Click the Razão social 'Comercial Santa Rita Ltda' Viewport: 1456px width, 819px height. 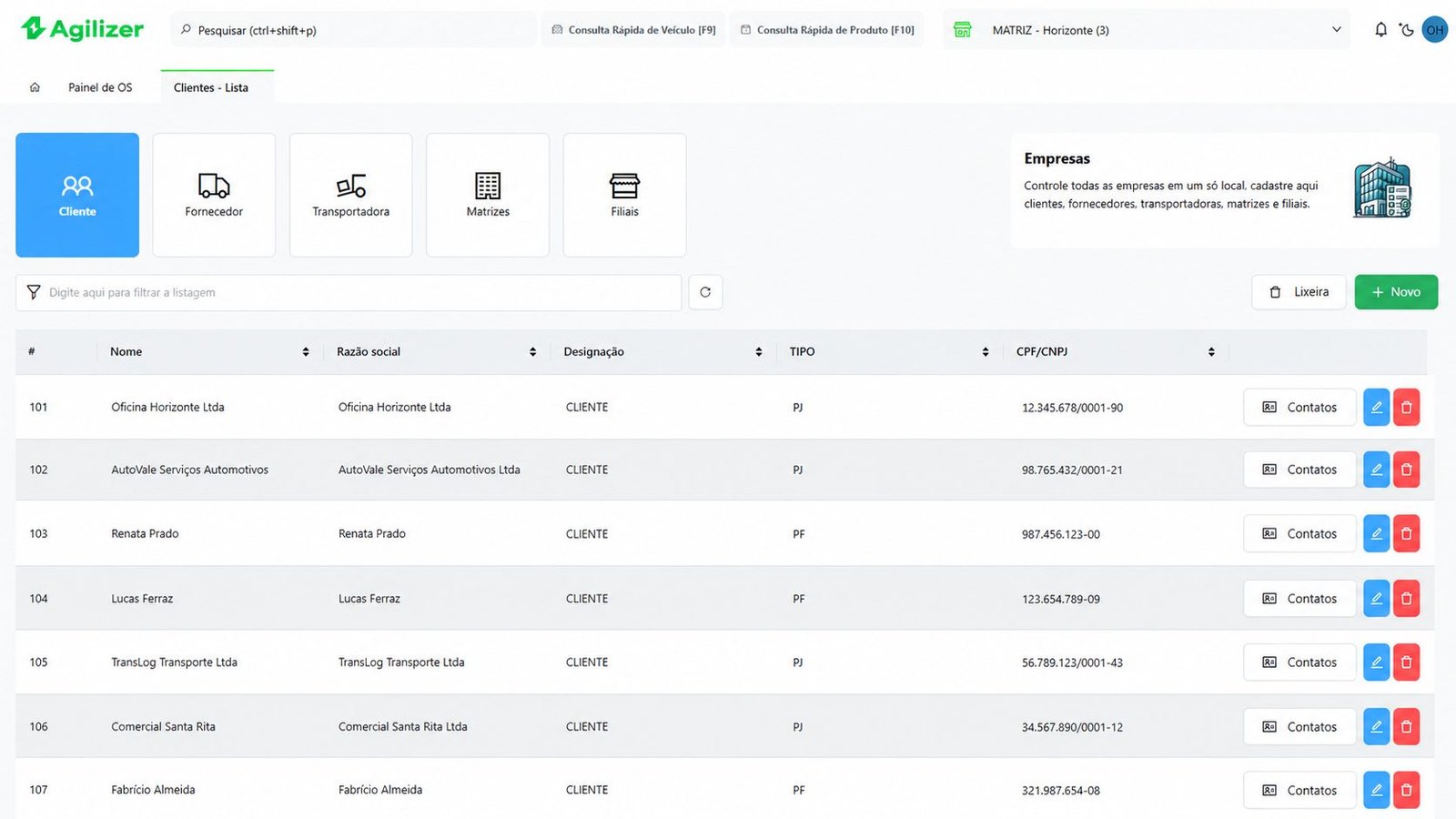pyautogui.click(x=402, y=726)
